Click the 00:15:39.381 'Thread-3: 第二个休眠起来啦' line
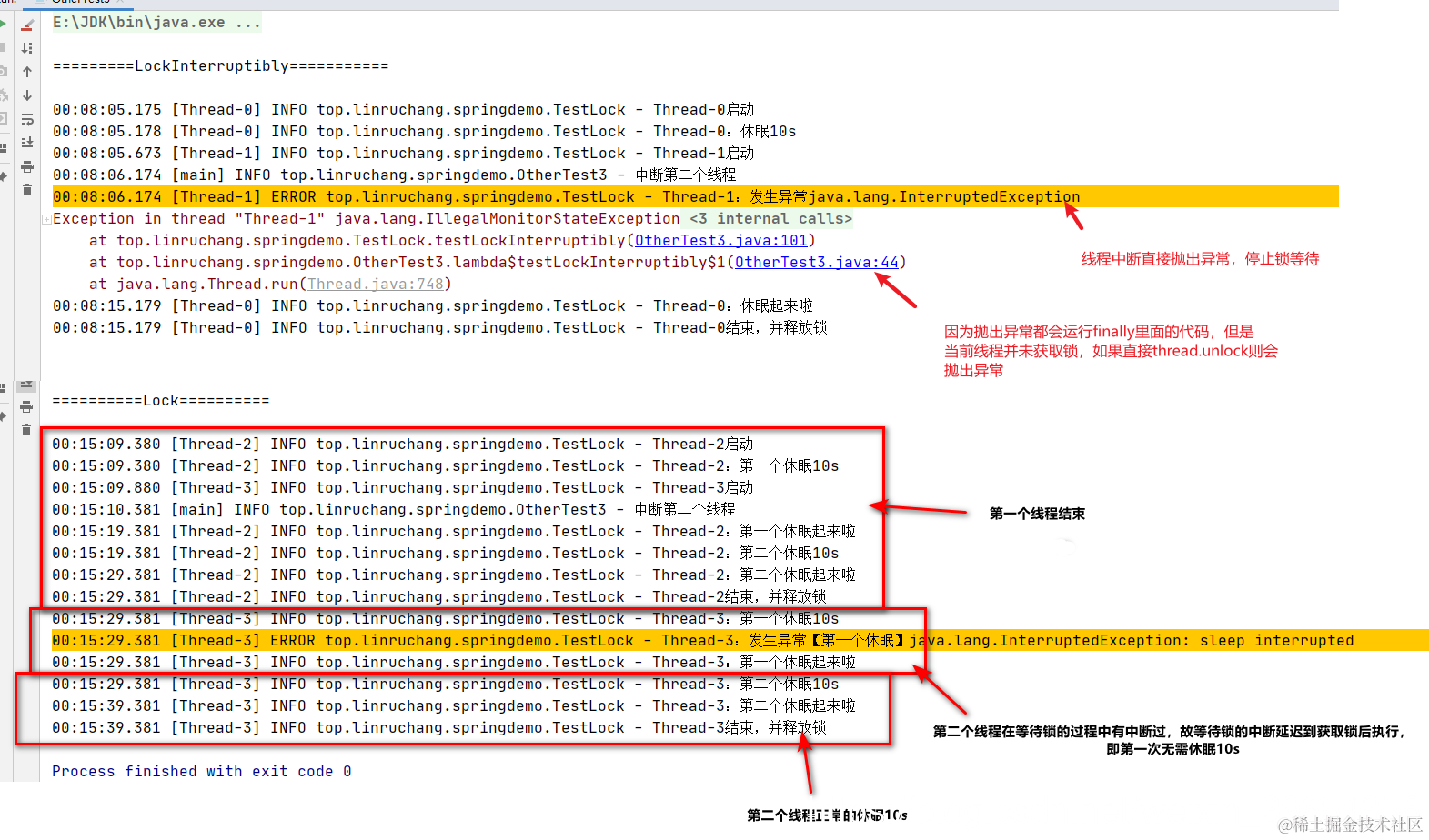Viewport: 1429px width, 840px height. tap(454, 706)
